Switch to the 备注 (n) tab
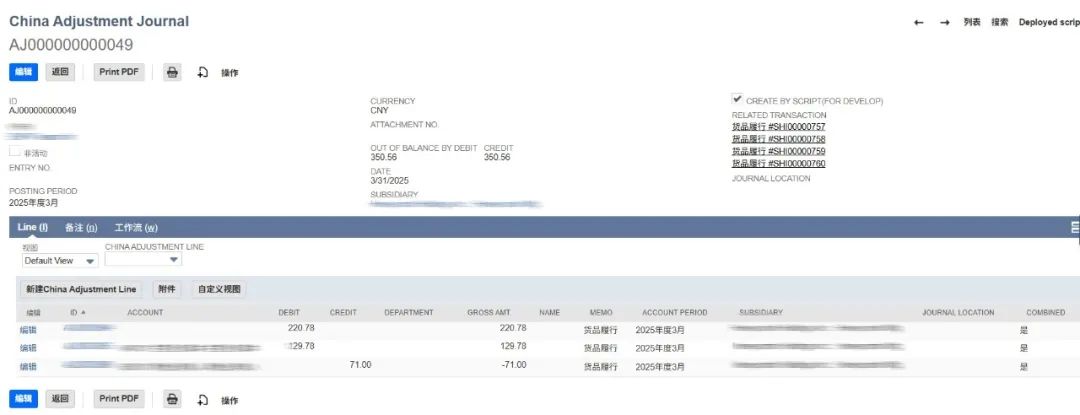1080x415 pixels. pyautogui.click(x=81, y=228)
